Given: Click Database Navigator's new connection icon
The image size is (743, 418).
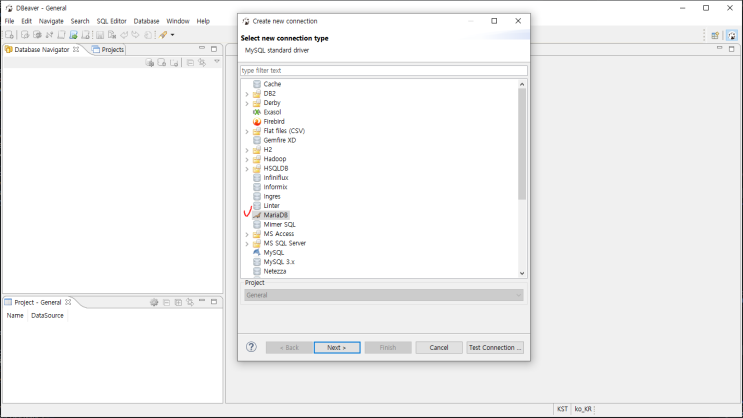Looking at the screenshot, I should (150, 63).
